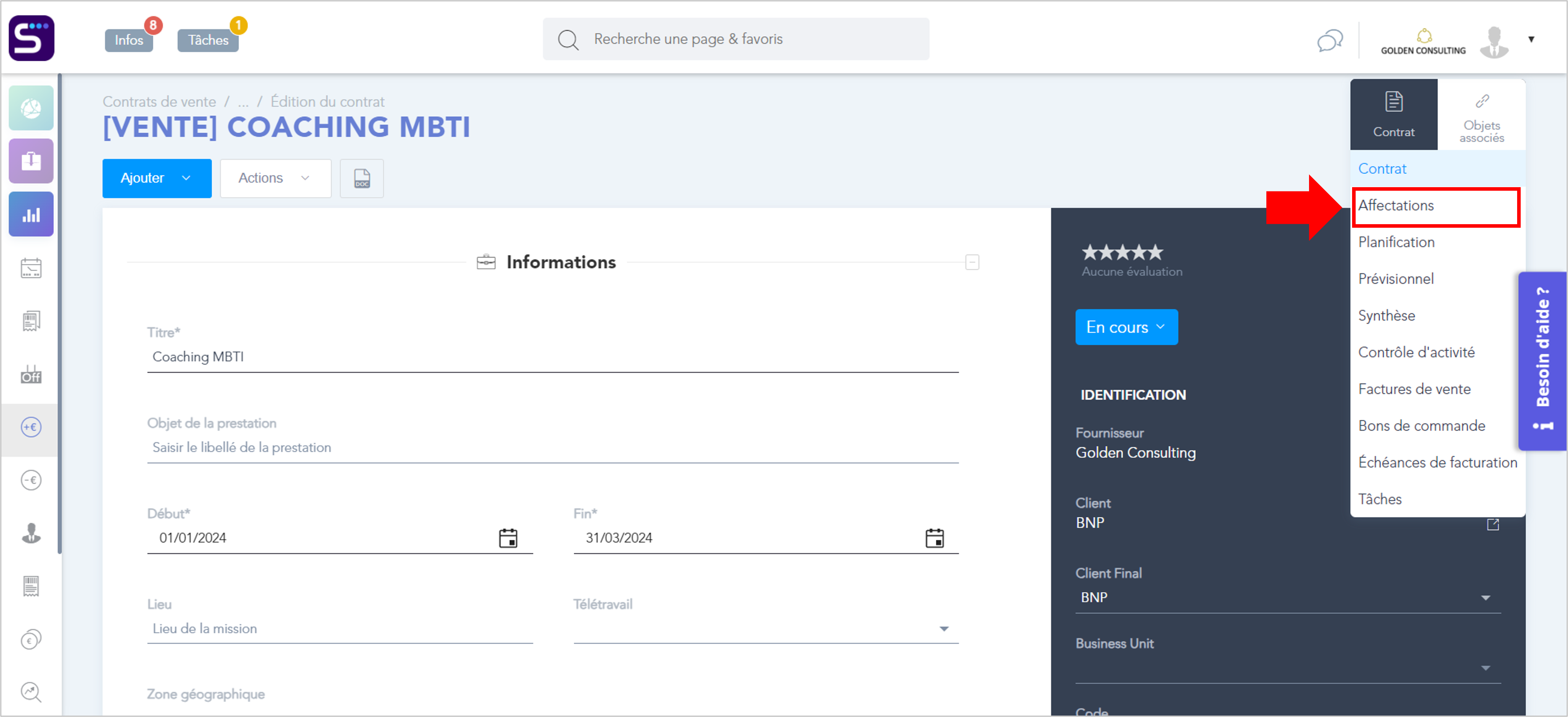This screenshot has width=1568, height=717.
Task: Click the five-star evaluation rating
Action: tap(1122, 252)
